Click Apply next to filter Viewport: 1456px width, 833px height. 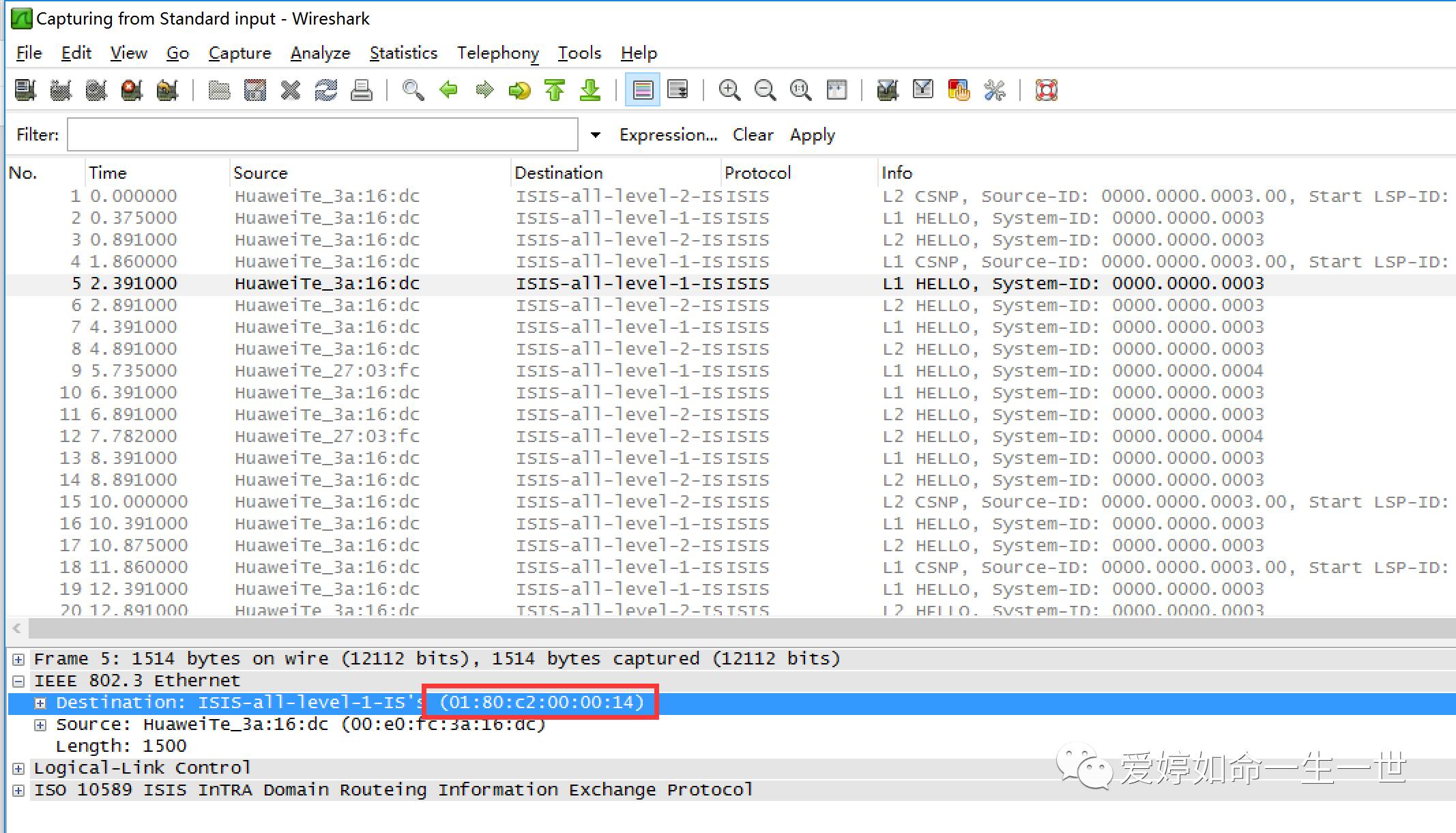tap(812, 135)
